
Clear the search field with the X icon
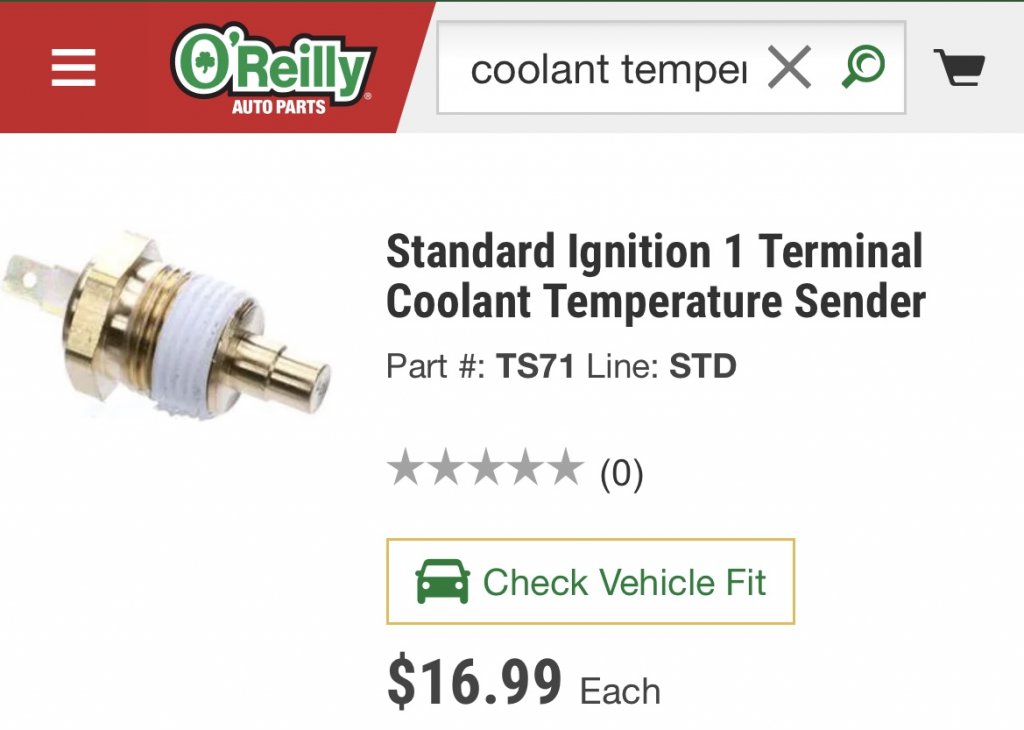point(790,67)
